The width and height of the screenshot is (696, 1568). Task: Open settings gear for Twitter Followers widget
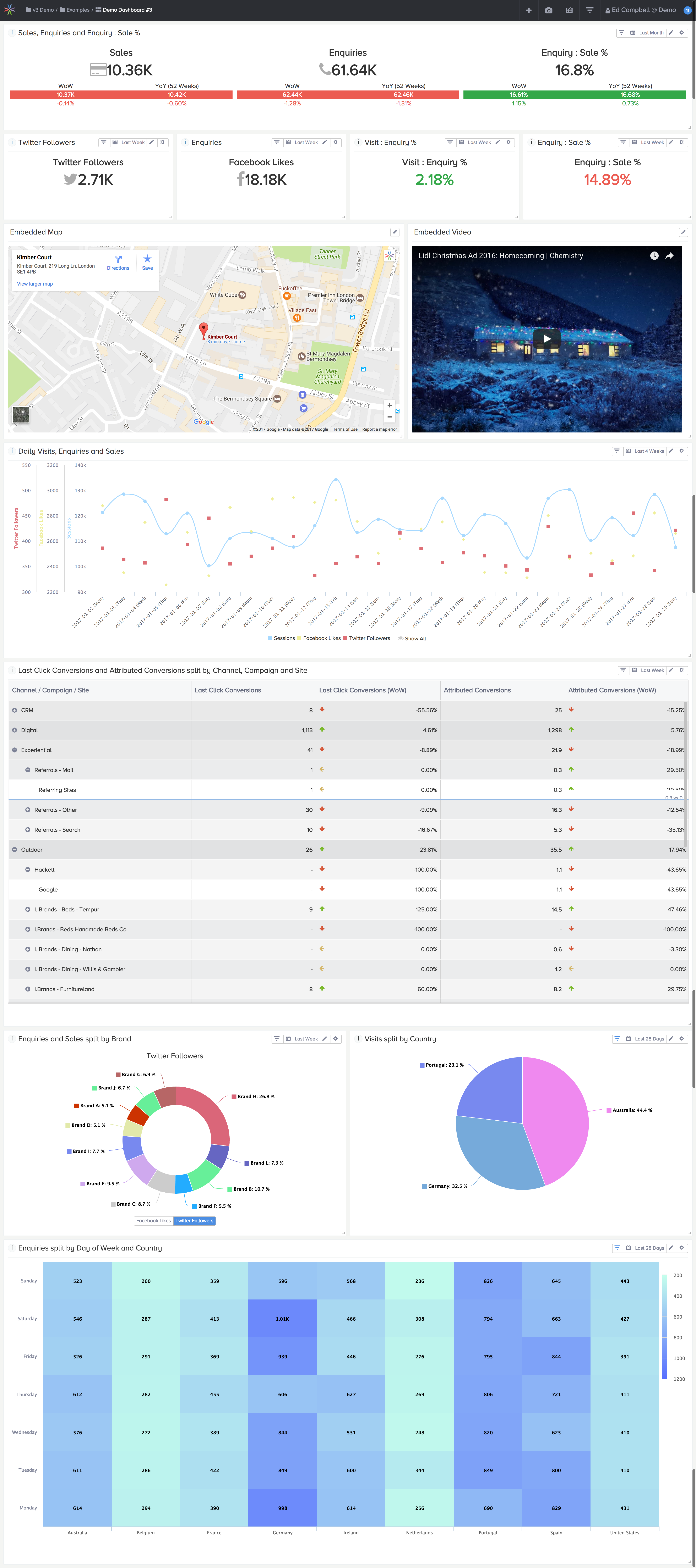tap(163, 142)
